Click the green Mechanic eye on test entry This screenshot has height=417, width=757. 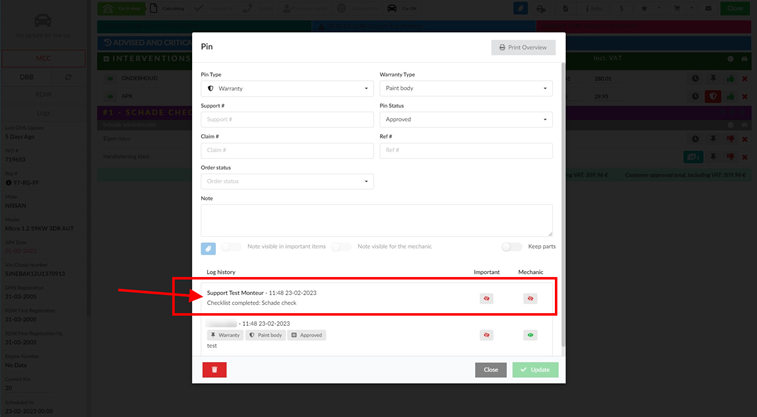tap(530, 335)
